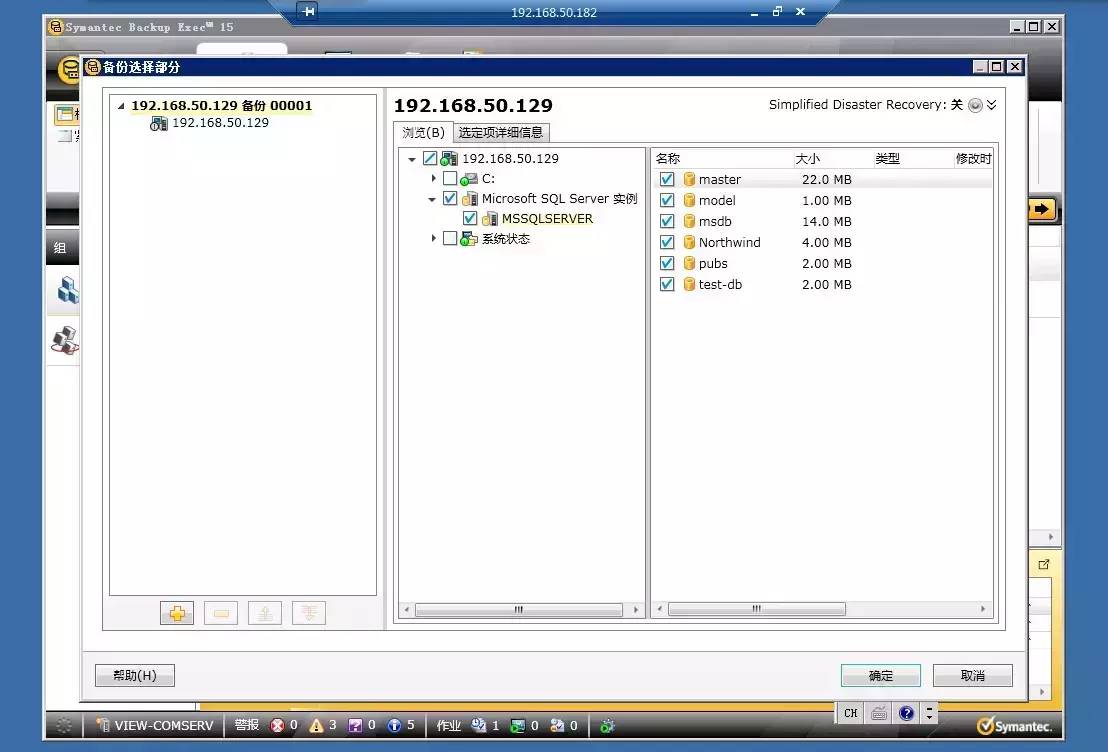The image size is (1108, 752).
Task: Click the 帮助(H) button
Action: [x=135, y=676]
